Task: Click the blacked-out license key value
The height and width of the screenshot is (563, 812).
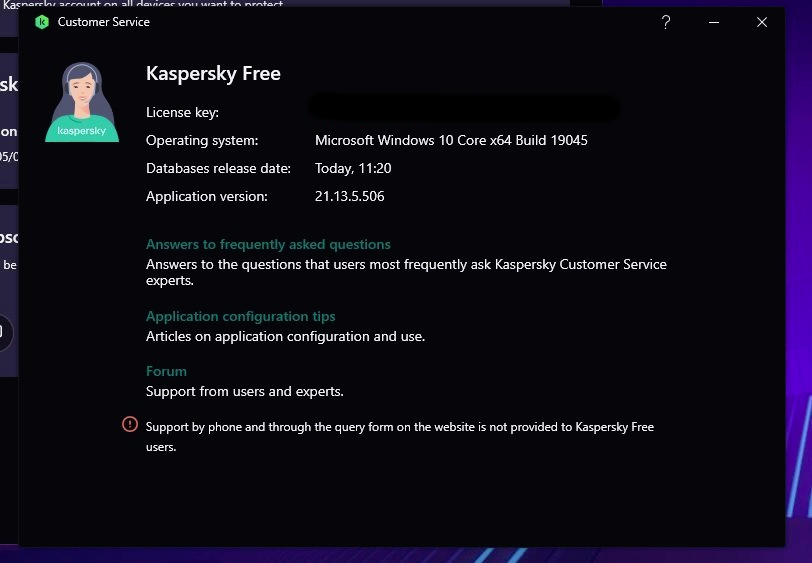Action: (463, 106)
